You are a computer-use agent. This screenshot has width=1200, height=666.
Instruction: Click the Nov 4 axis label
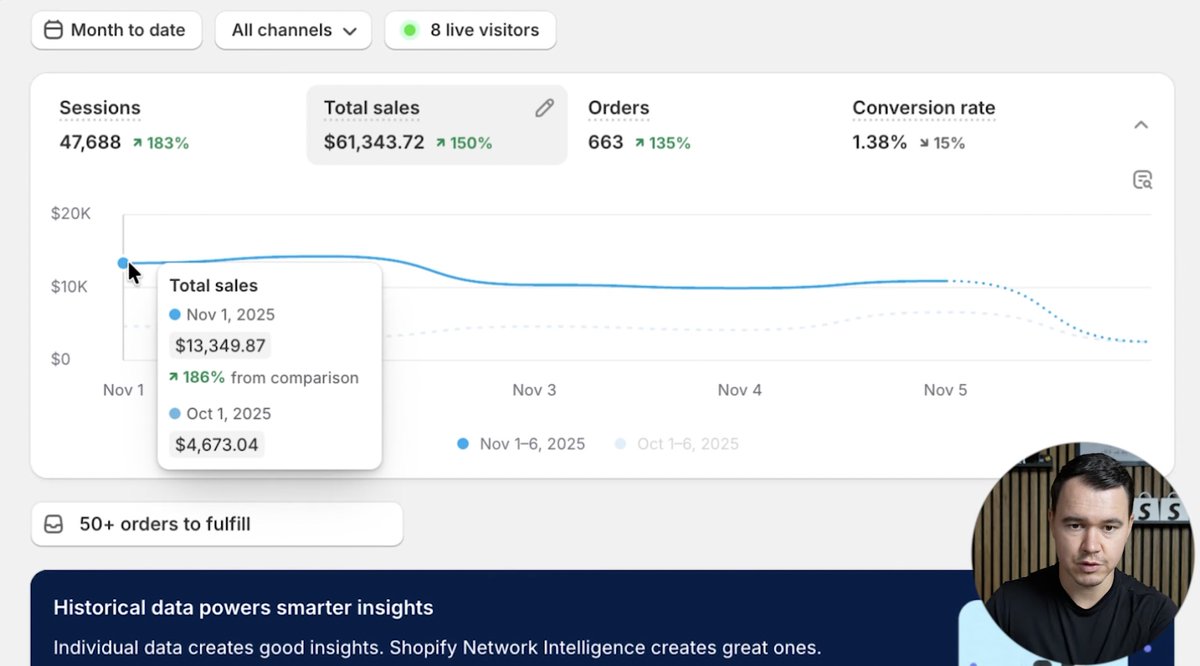pos(739,390)
